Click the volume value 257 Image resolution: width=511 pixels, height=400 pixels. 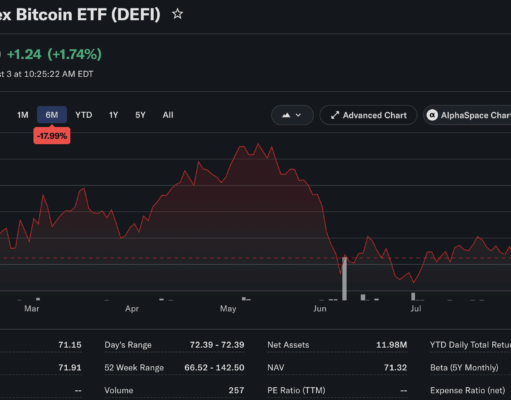(236, 390)
